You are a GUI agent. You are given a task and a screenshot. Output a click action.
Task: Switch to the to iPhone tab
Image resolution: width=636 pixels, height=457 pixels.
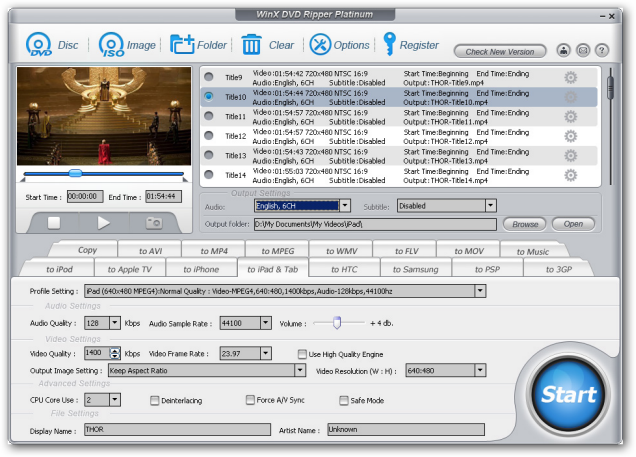[201, 269]
